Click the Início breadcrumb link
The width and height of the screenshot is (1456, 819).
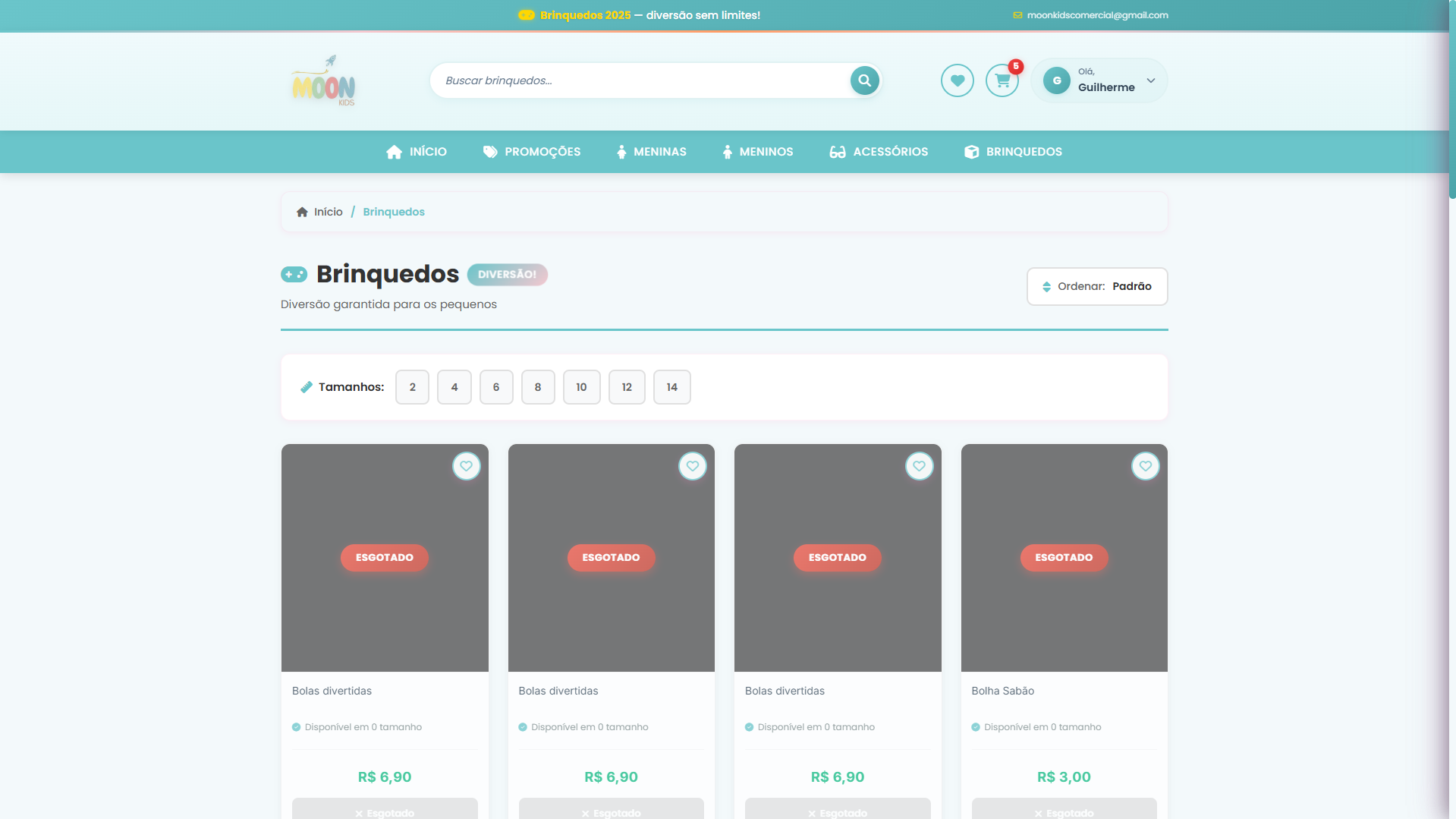click(x=328, y=212)
